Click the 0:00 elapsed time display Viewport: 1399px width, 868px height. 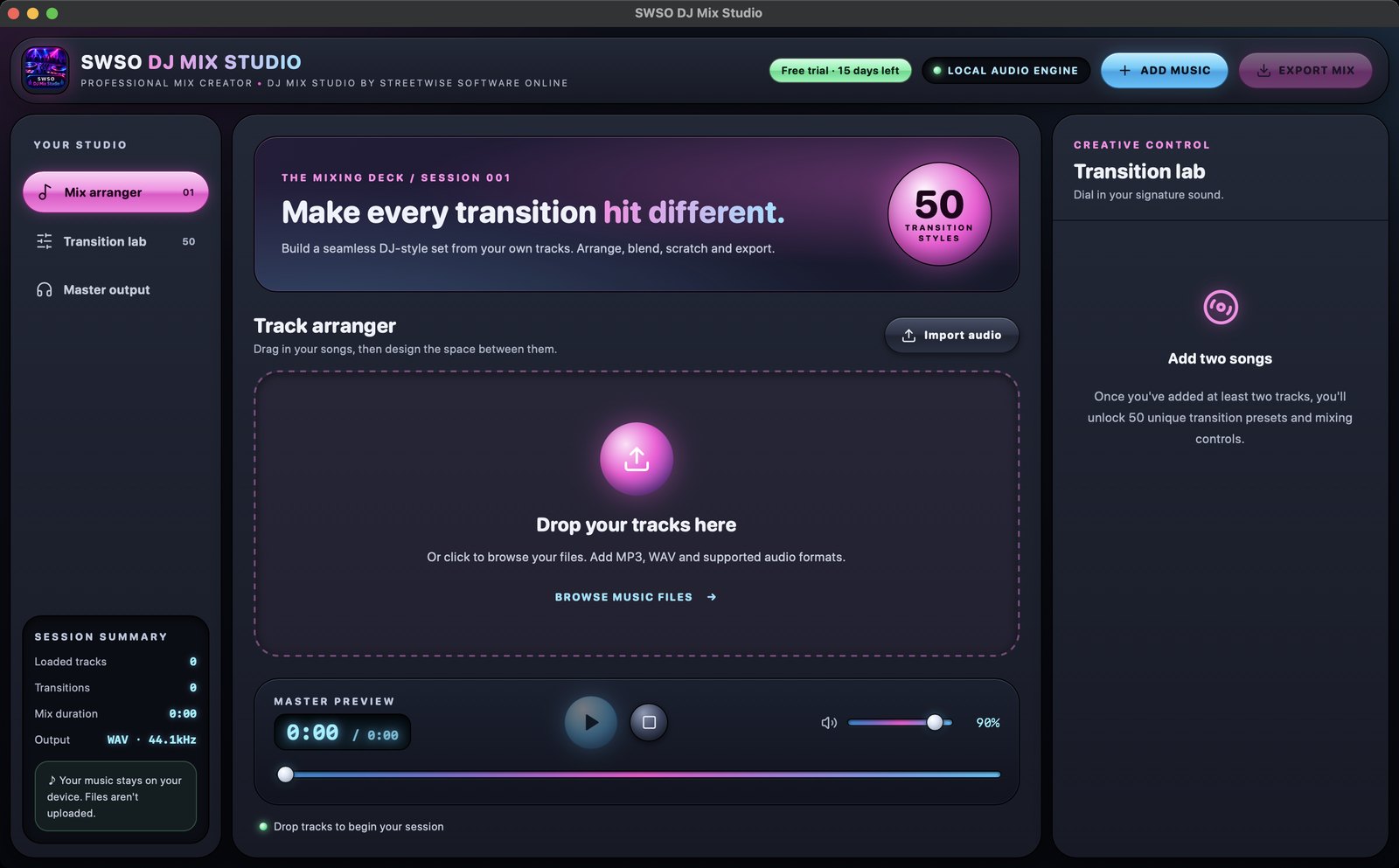312,733
